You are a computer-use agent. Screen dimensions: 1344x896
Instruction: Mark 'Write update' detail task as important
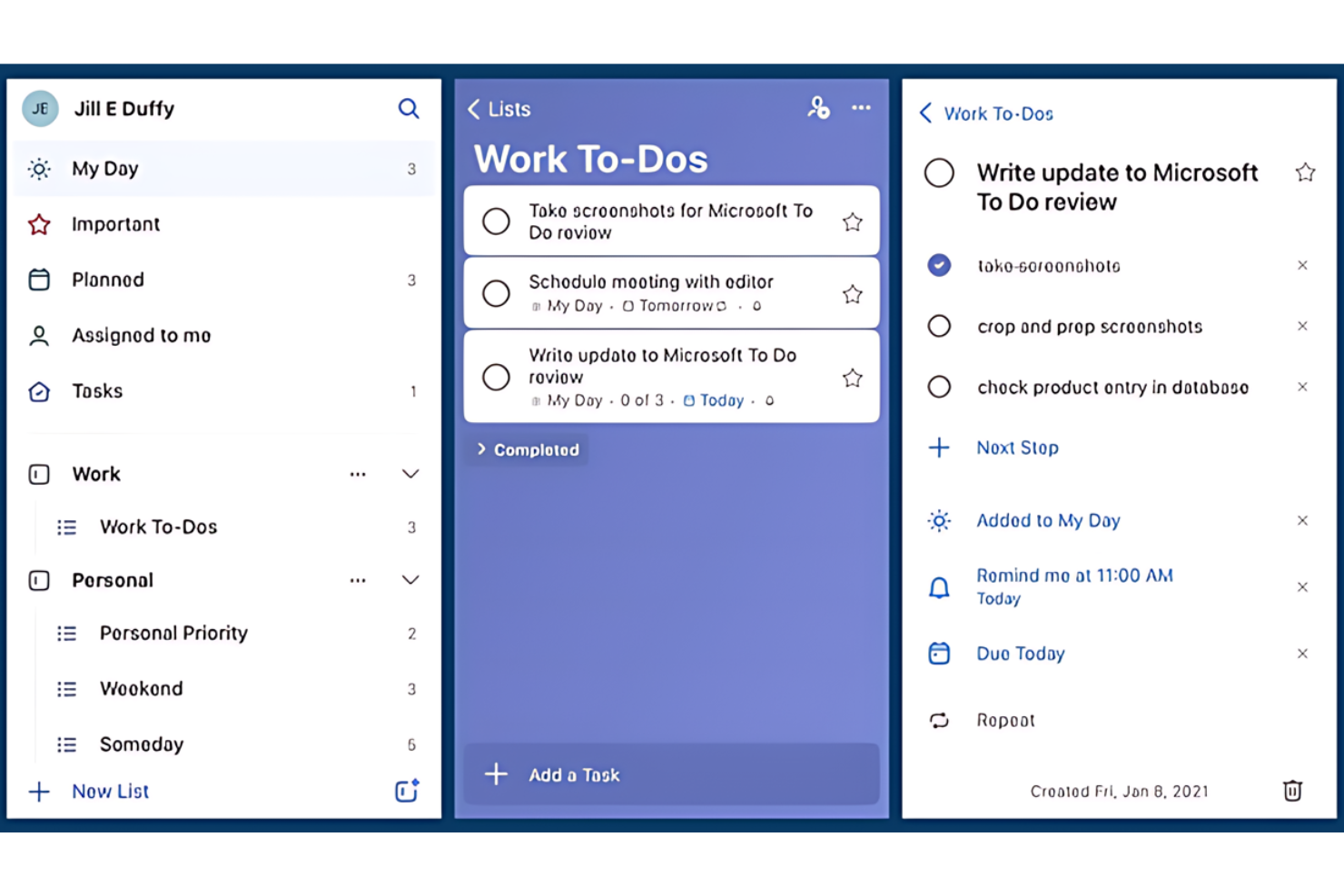point(1305,172)
